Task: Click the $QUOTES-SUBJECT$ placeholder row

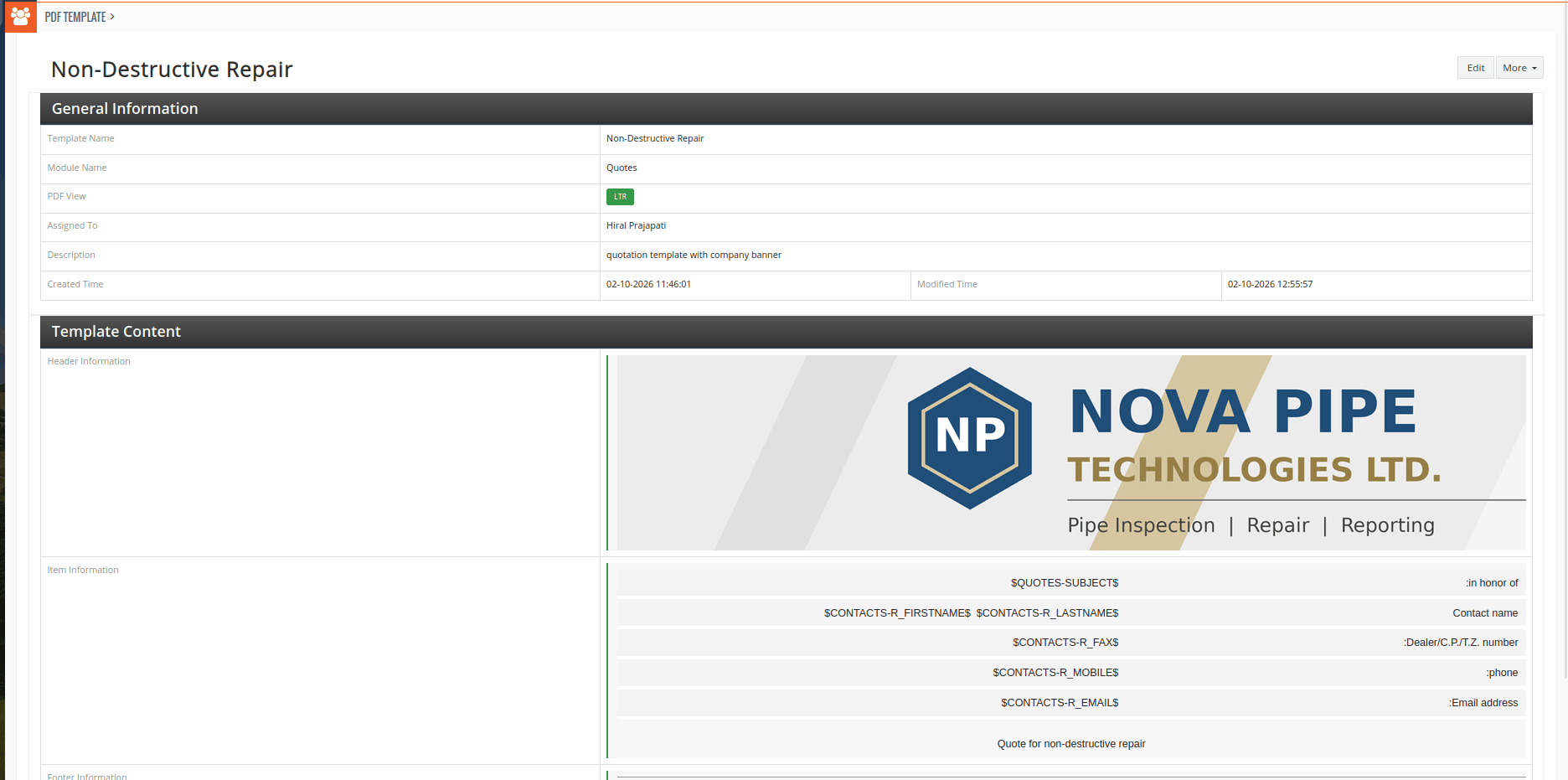Action: point(1071,583)
